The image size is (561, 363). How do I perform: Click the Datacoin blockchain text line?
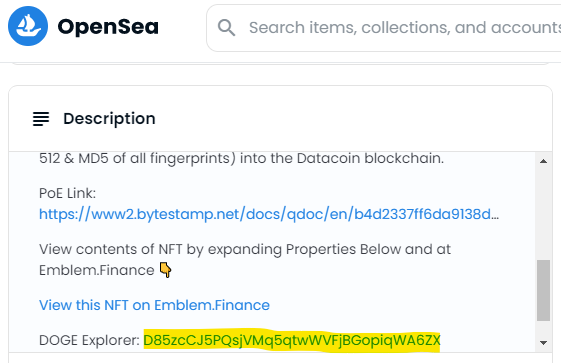pyautogui.click(x=242, y=158)
